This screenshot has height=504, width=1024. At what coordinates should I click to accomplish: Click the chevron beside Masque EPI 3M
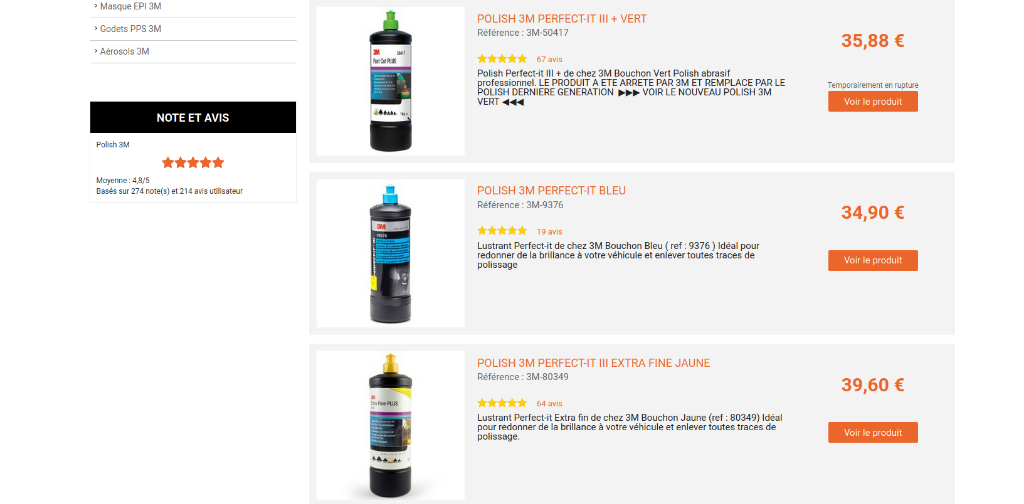(x=96, y=7)
